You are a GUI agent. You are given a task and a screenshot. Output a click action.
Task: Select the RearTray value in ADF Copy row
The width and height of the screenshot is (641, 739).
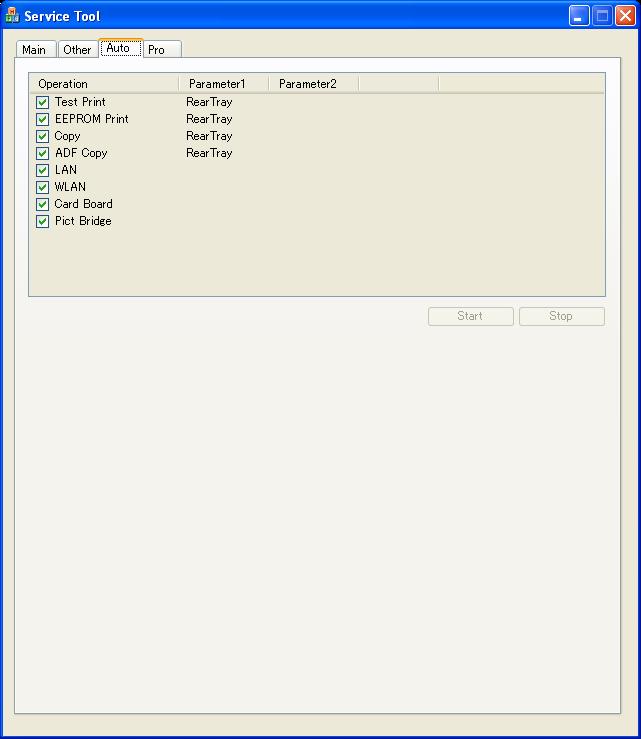click(x=209, y=153)
